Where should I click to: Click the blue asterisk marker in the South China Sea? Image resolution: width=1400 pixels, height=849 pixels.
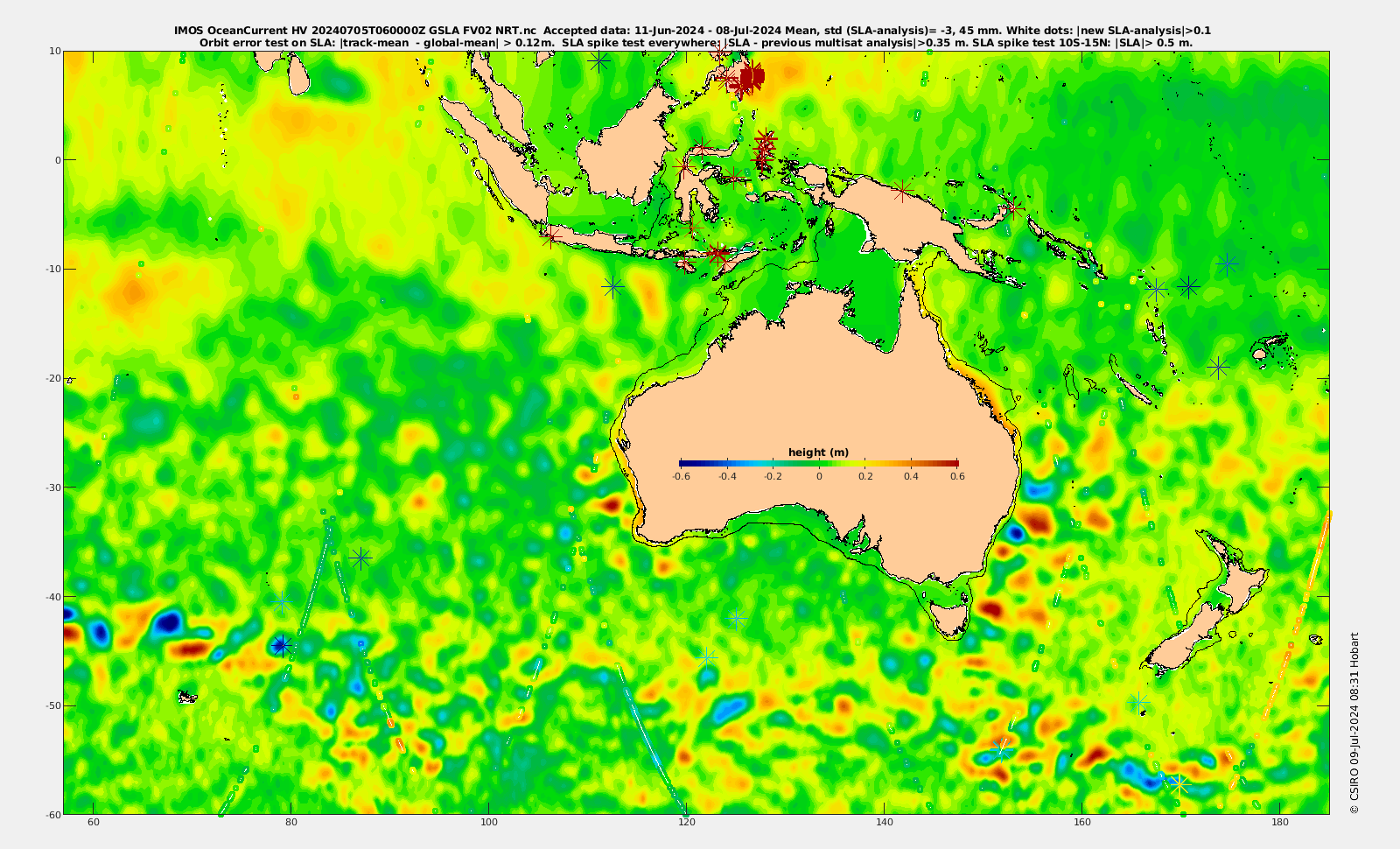pyautogui.click(x=598, y=61)
